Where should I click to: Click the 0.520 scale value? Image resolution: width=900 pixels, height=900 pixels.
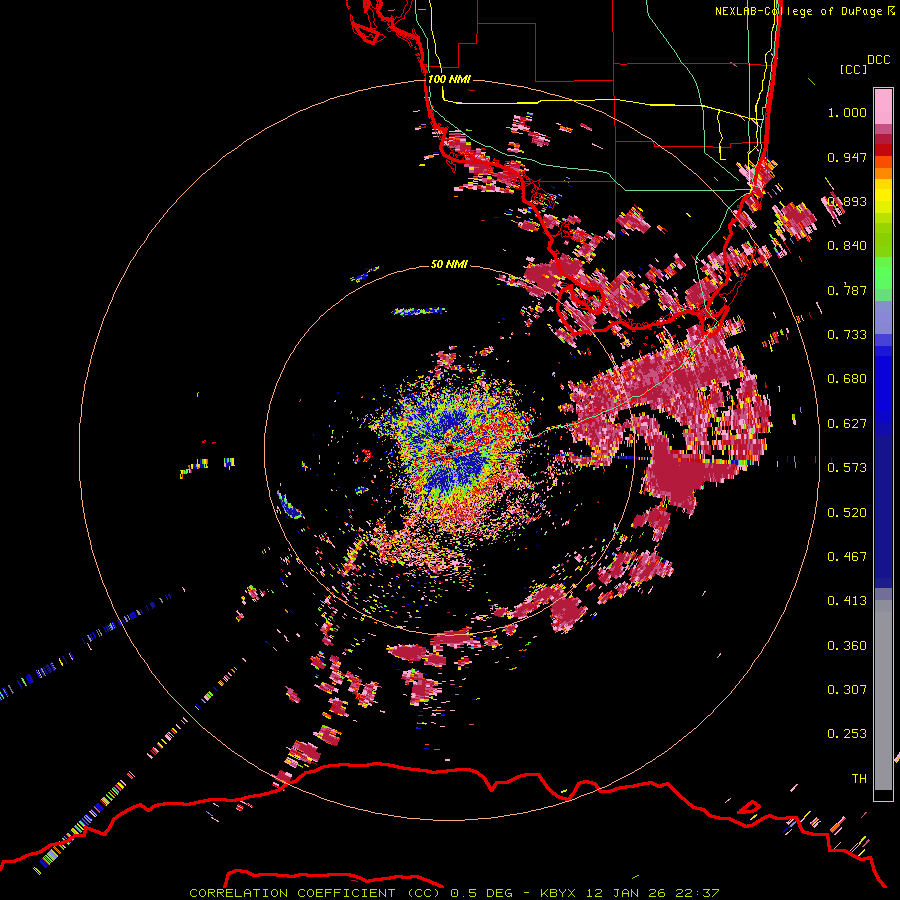[x=847, y=513]
